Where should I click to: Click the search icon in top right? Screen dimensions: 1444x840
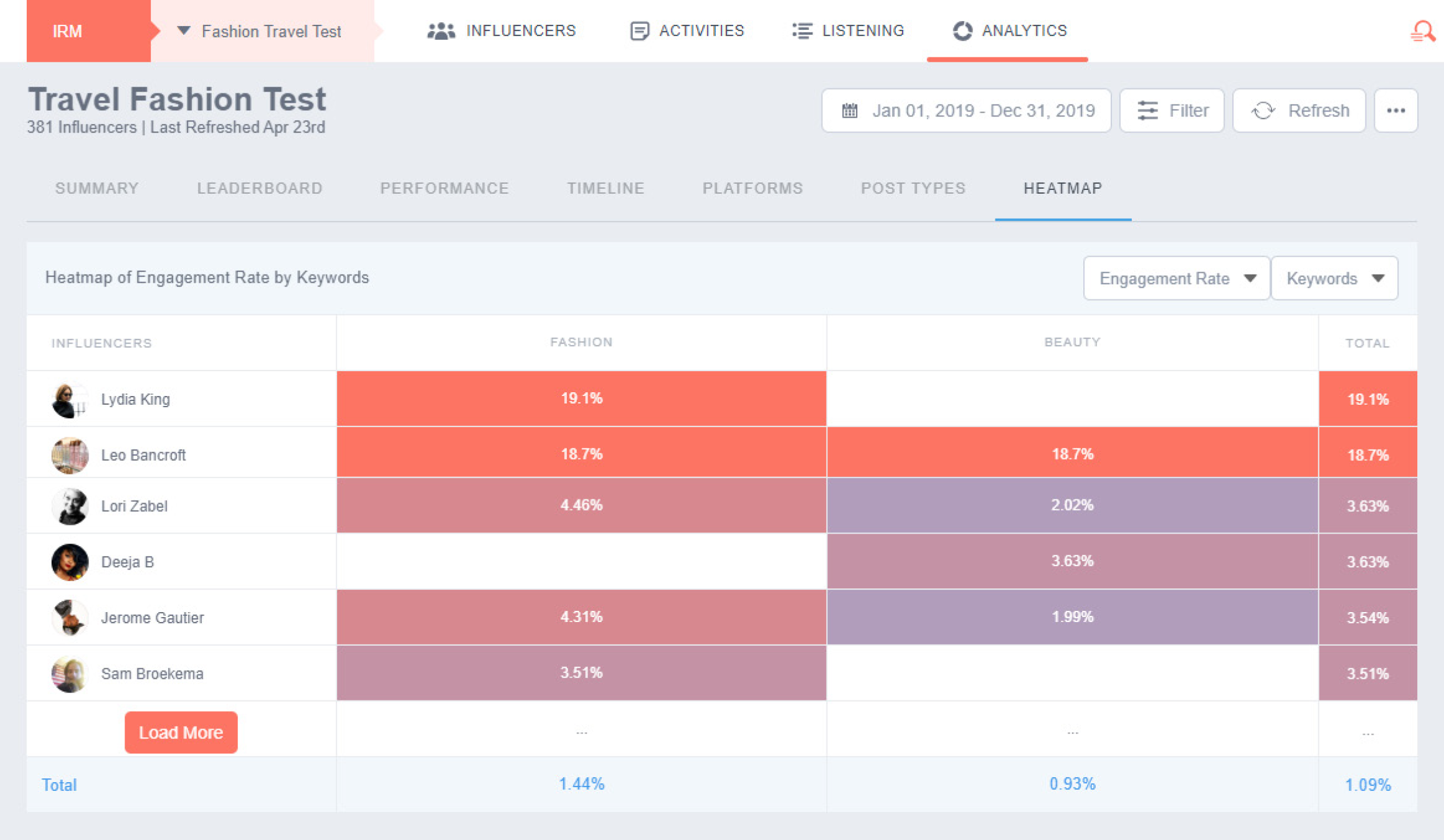(1423, 31)
